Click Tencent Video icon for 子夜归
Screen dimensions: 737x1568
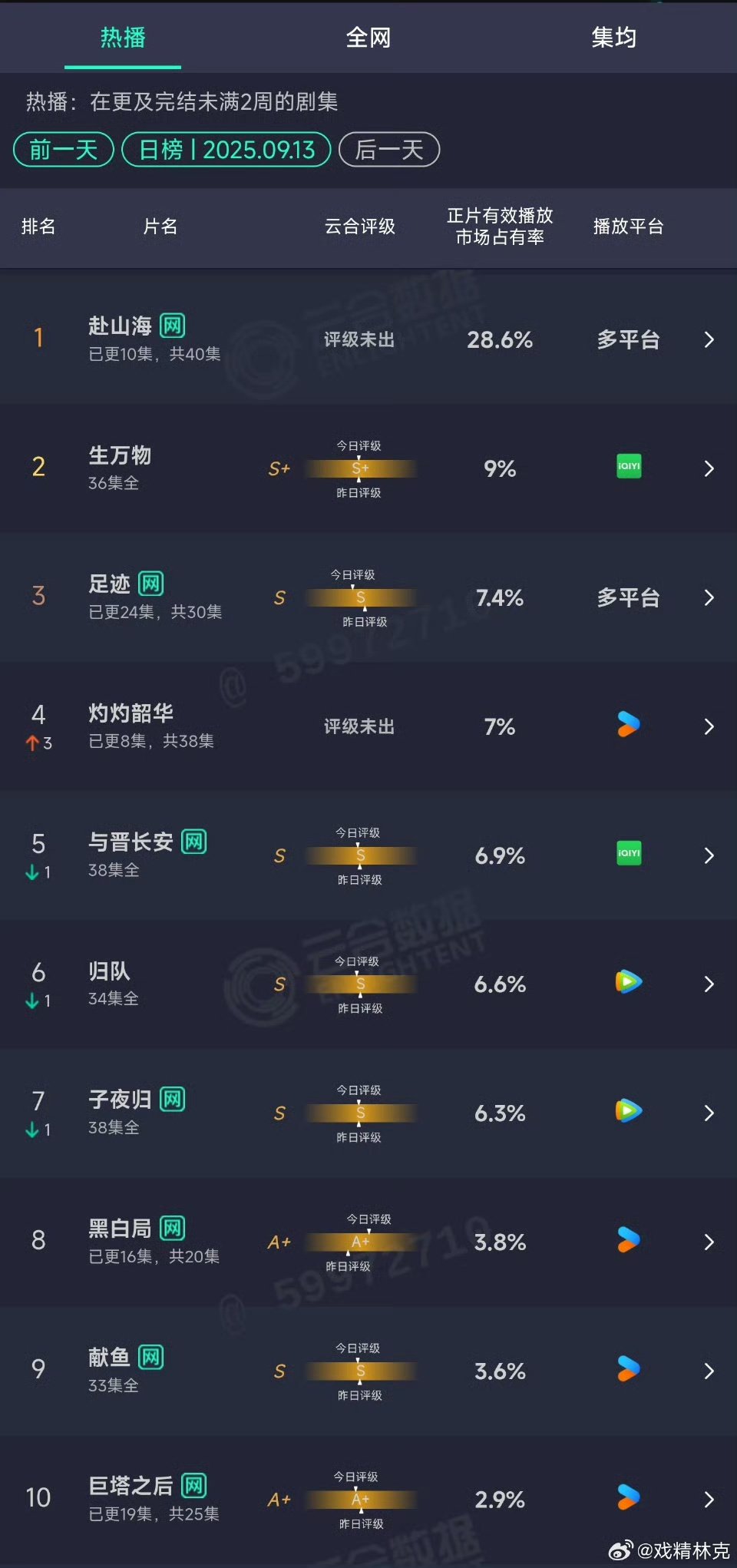[x=629, y=1111]
